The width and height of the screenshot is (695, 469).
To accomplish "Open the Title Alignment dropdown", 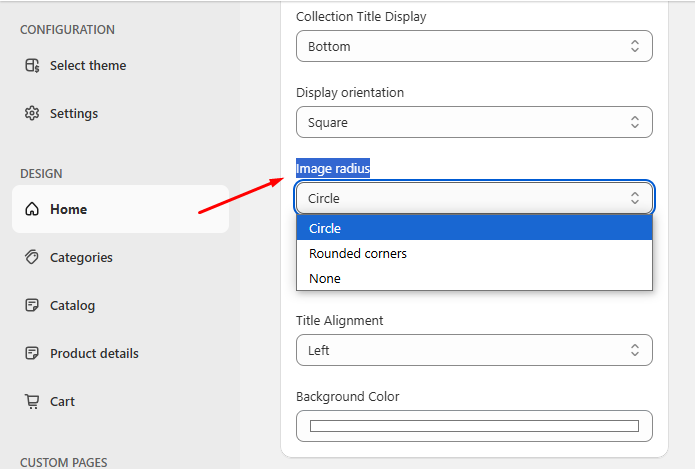I will coord(474,350).
